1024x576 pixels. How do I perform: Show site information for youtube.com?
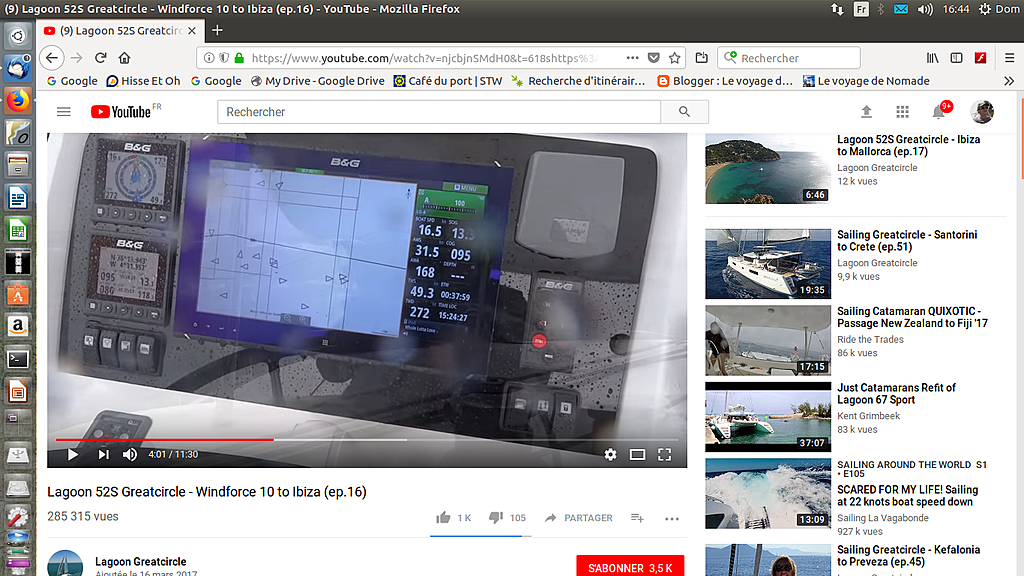208,57
